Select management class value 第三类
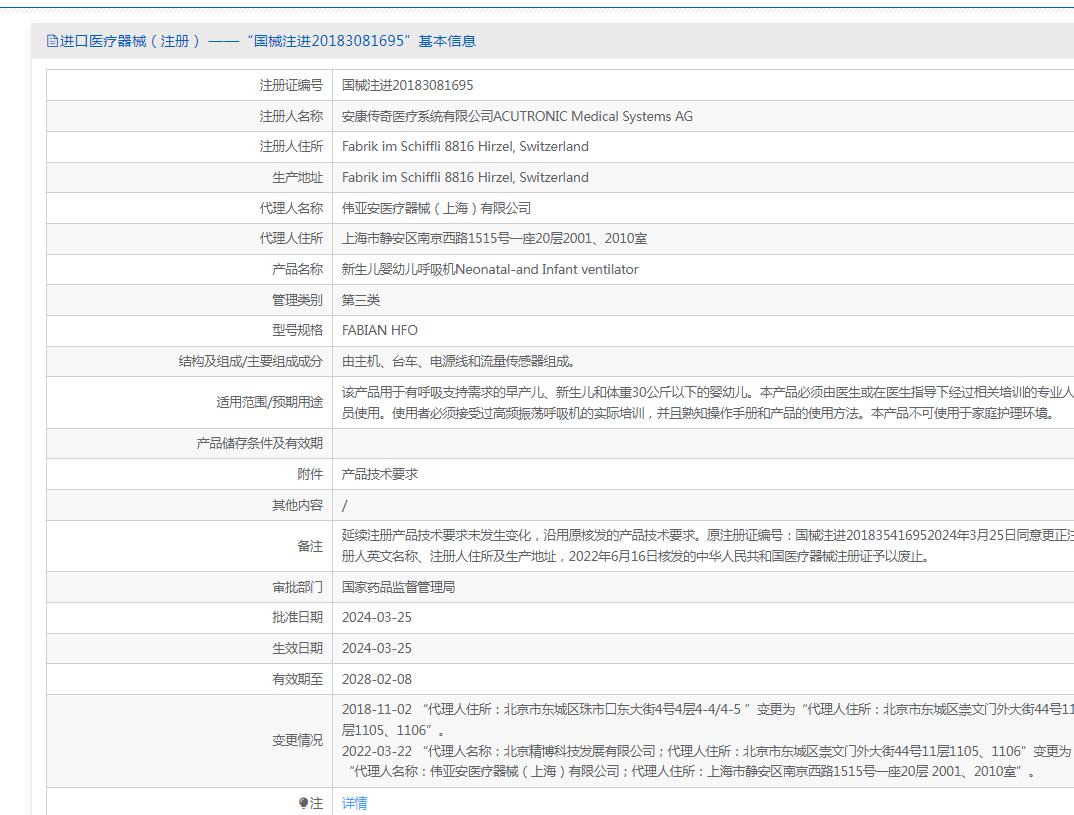Image resolution: width=1074 pixels, height=815 pixels. 361,300
